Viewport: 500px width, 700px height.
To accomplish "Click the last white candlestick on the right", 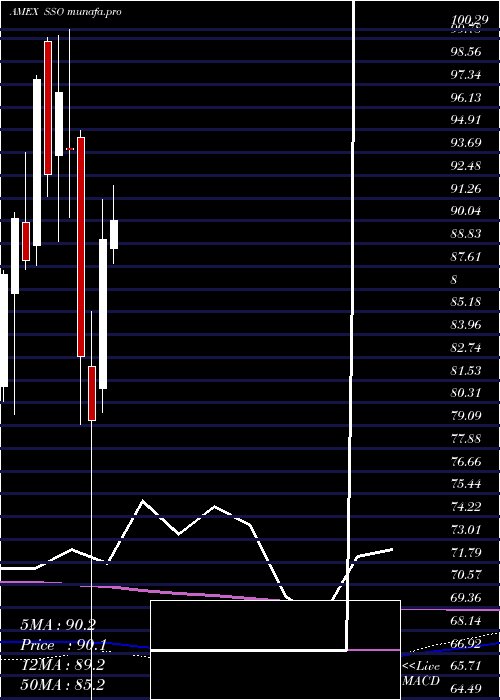I will [x=114, y=234].
